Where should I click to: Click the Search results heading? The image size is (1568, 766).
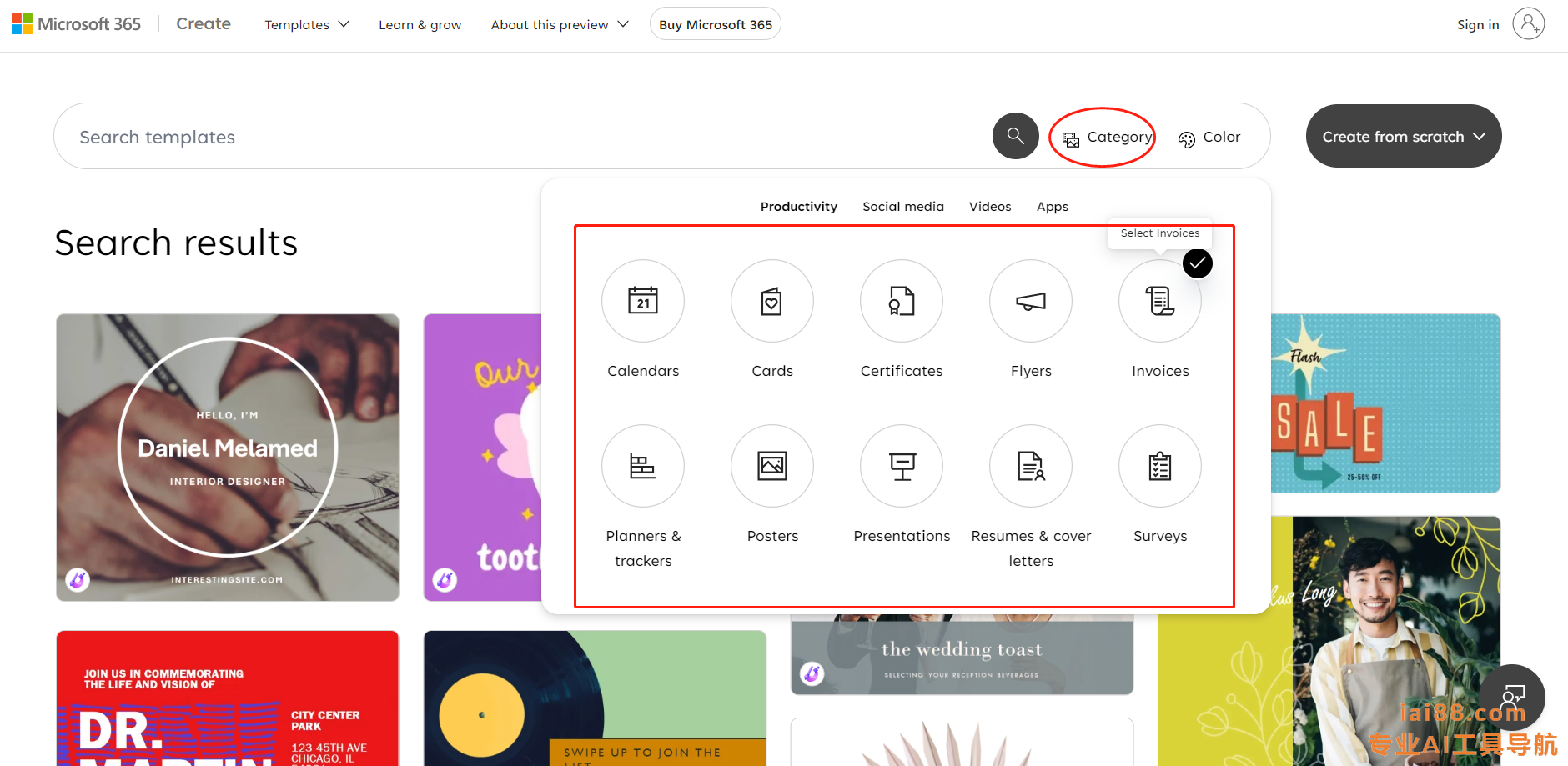[x=176, y=243]
